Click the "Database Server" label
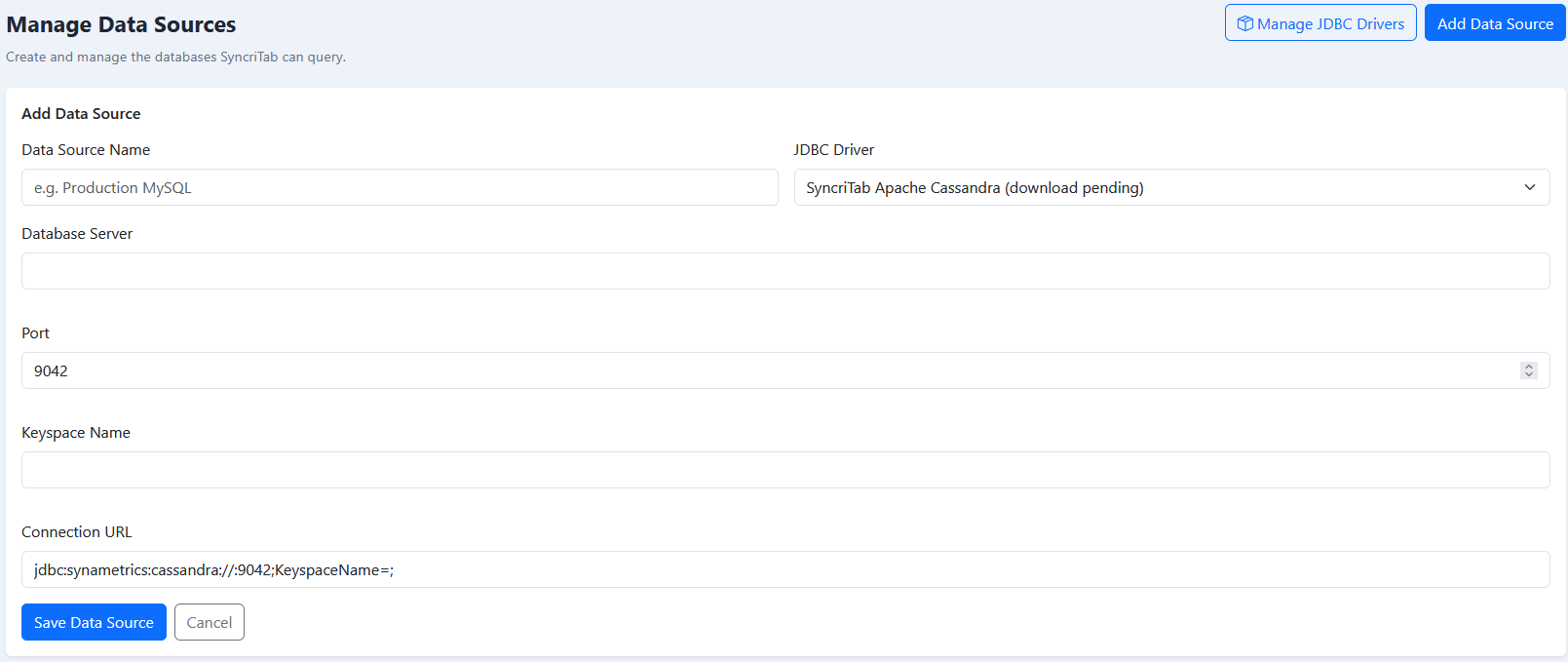 (77, 233)
